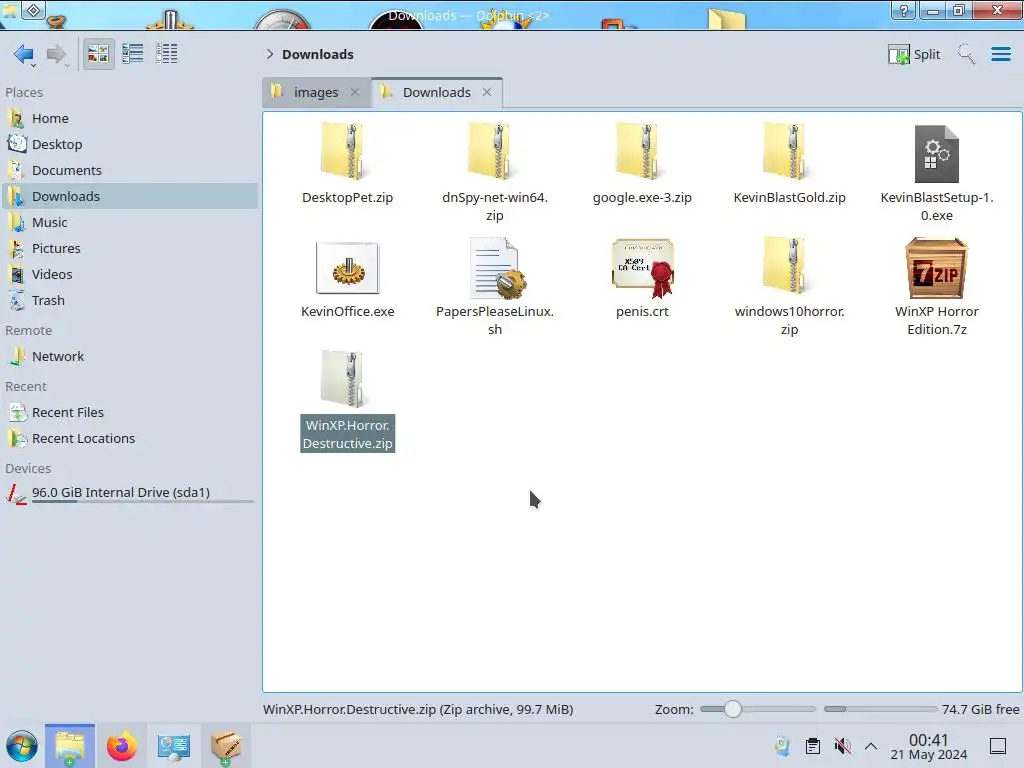This screenshot has width=1024, height=768.
Task: Open Network under Remote
Action: point(129,357)
